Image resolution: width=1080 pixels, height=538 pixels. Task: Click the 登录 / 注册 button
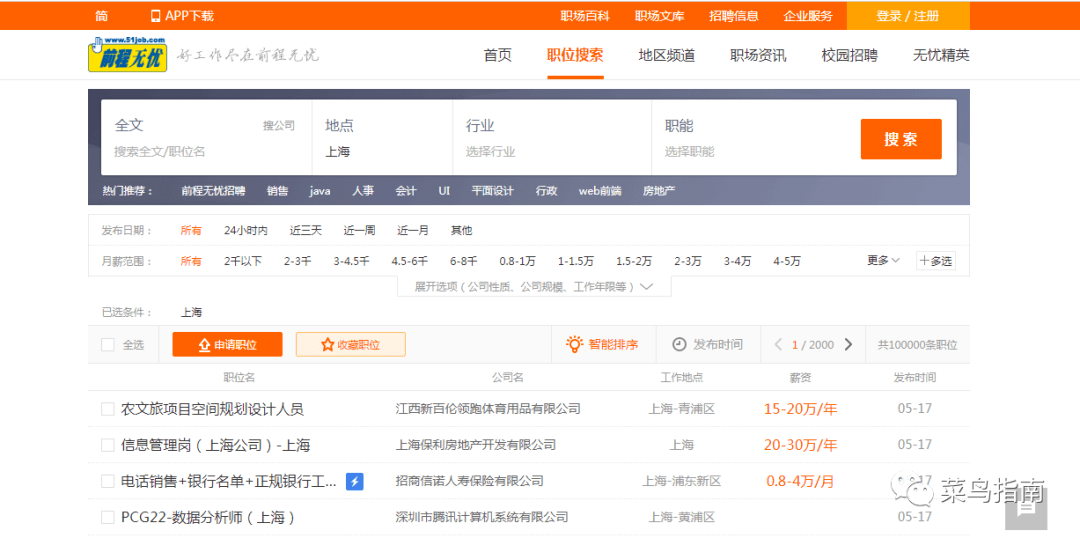pos(907,16)
